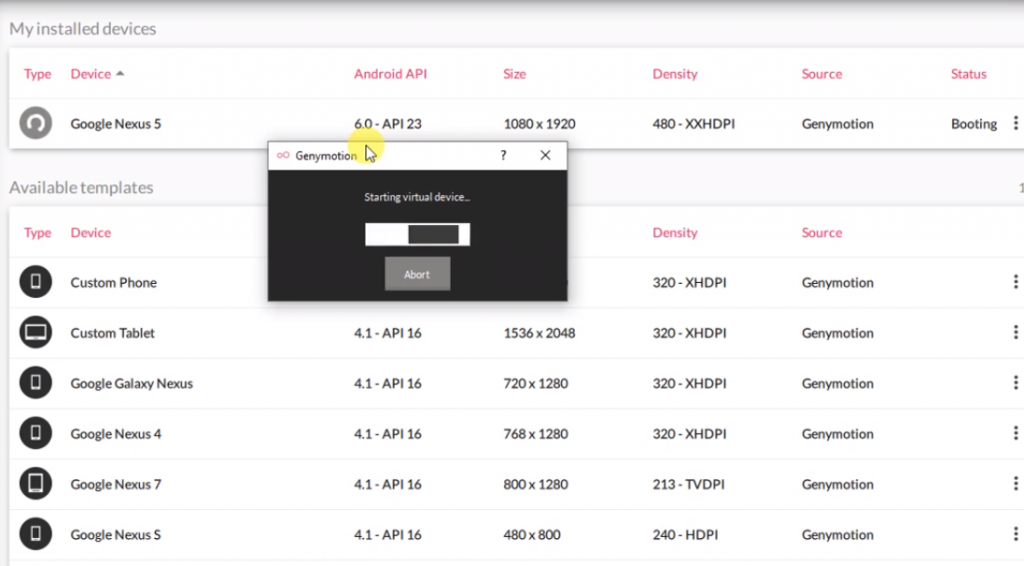Sort installed devices by Status column
Viewport: 1024px width, 566px height.
click(968, 74)
